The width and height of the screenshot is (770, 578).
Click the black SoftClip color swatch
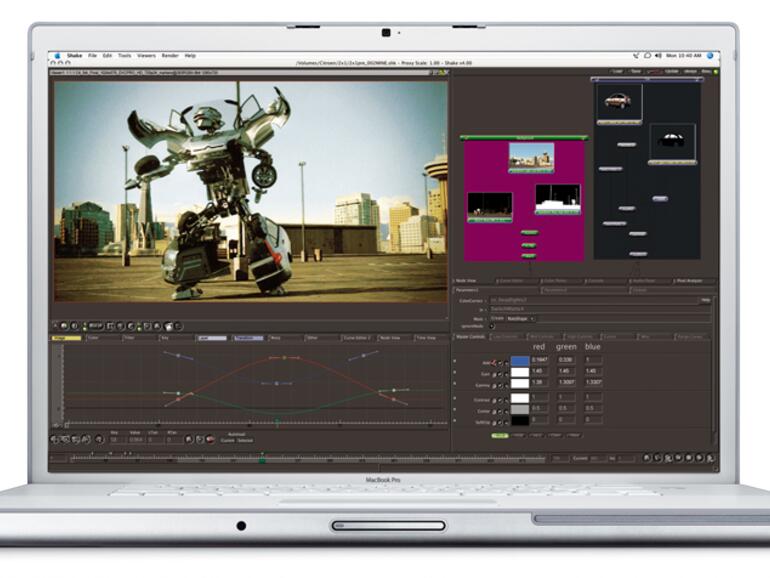(x=520, y=420)
